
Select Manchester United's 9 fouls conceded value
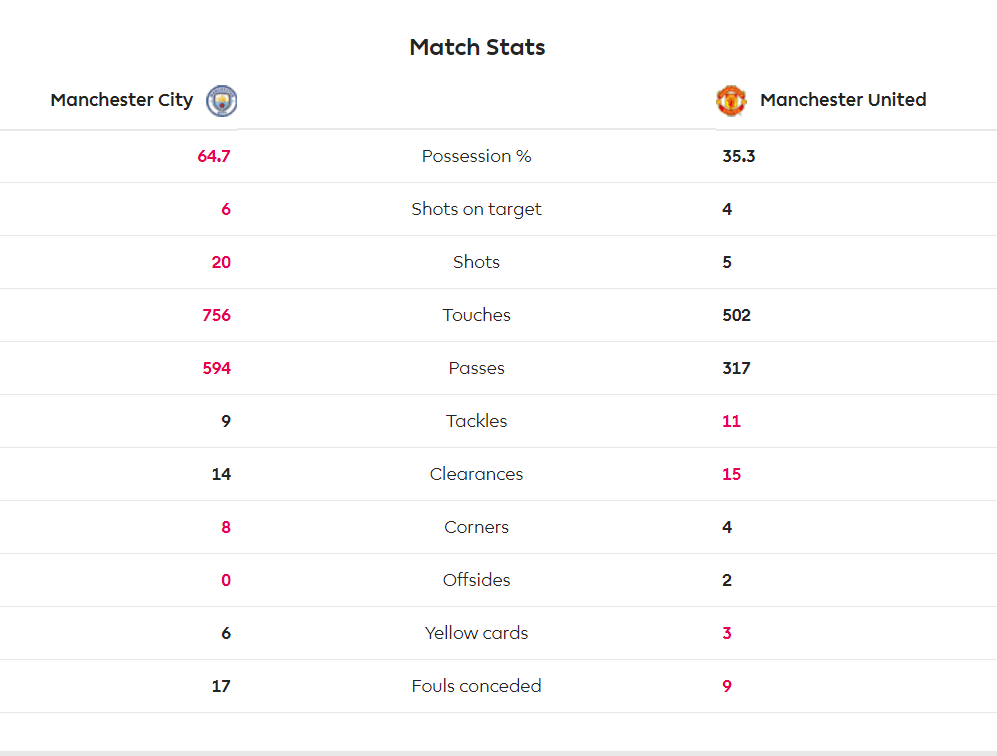click(x=727, y=686)
